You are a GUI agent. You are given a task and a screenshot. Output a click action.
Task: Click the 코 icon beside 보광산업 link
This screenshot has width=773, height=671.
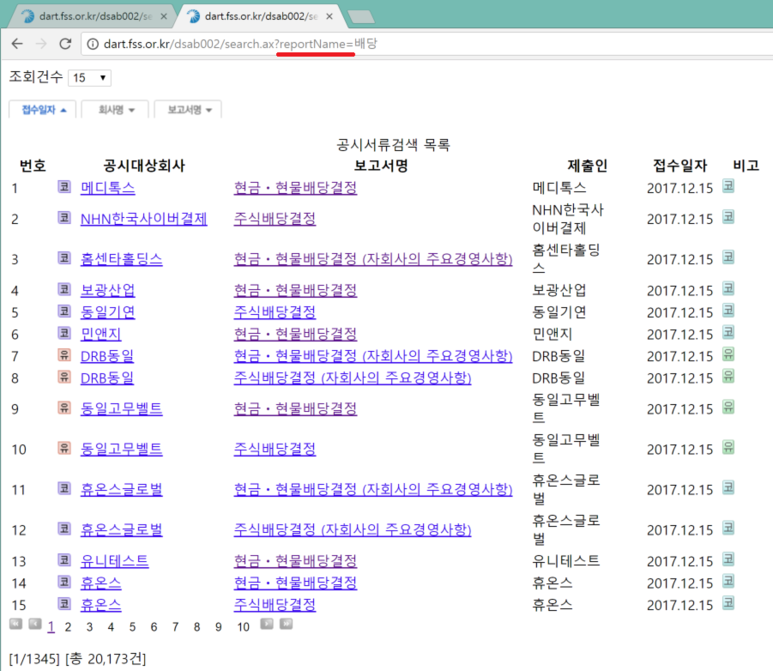(64, 289)
